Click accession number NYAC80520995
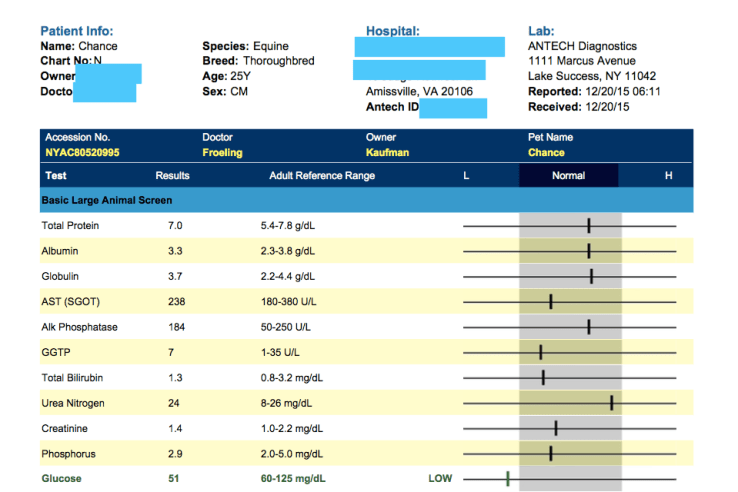Image resolution: width=738 pixels, height=492 pixels. point(82,153)
